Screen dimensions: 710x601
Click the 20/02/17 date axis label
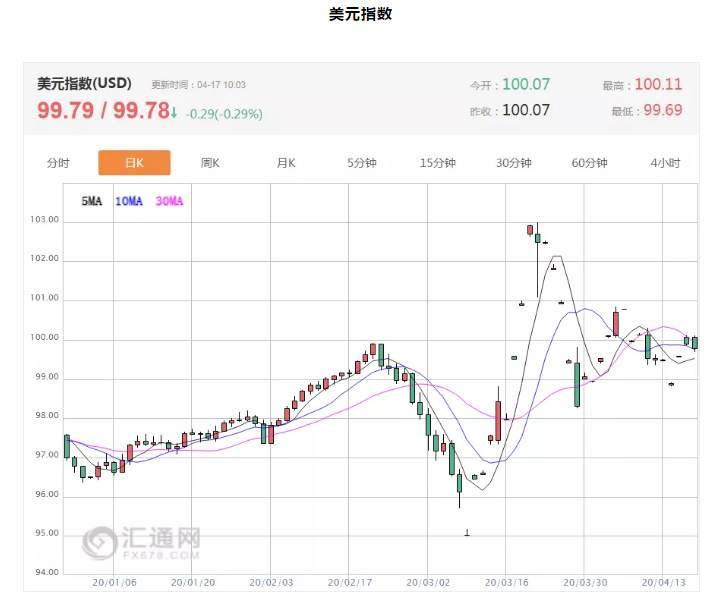(x=350, y=582)
